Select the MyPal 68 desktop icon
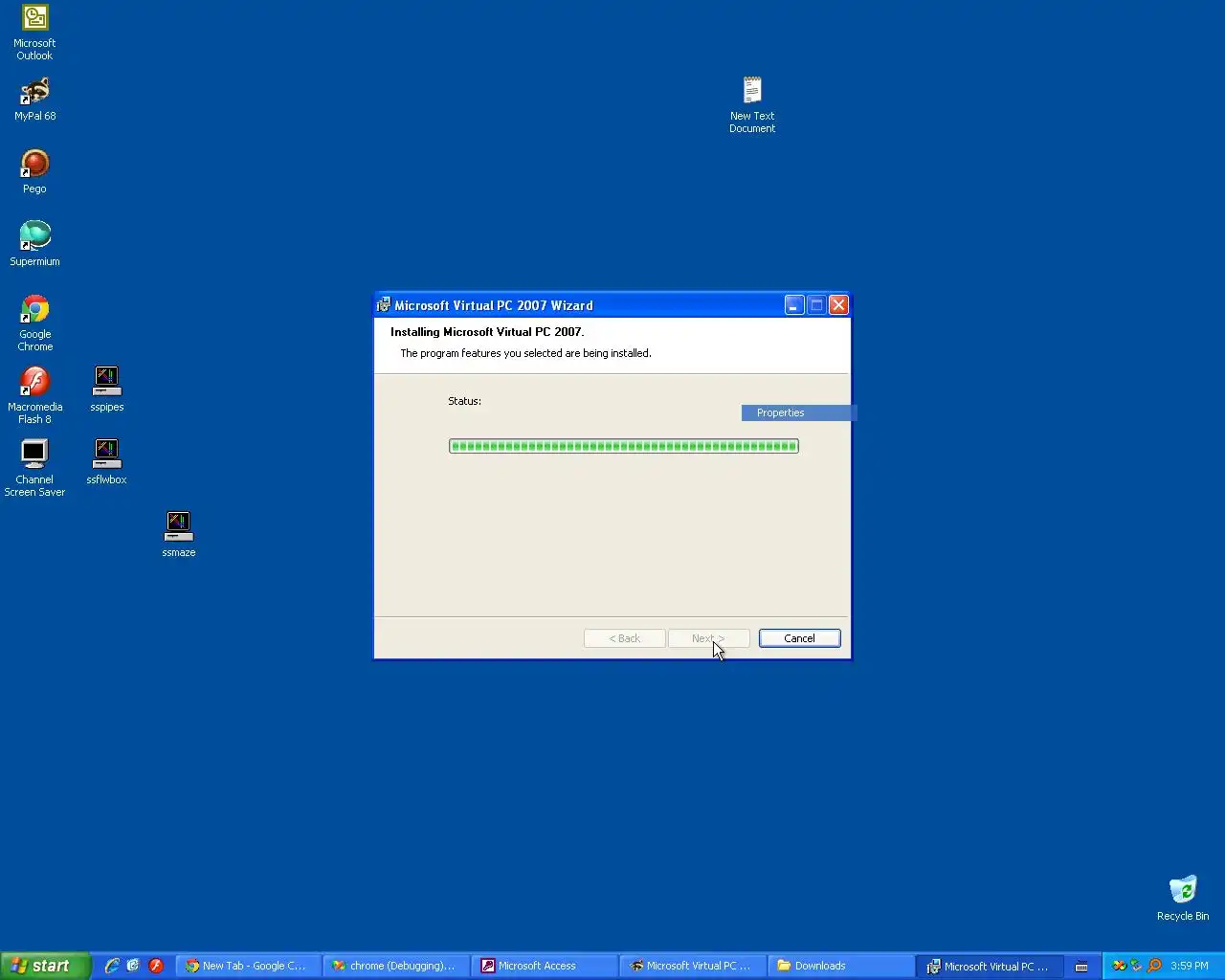 34,99
